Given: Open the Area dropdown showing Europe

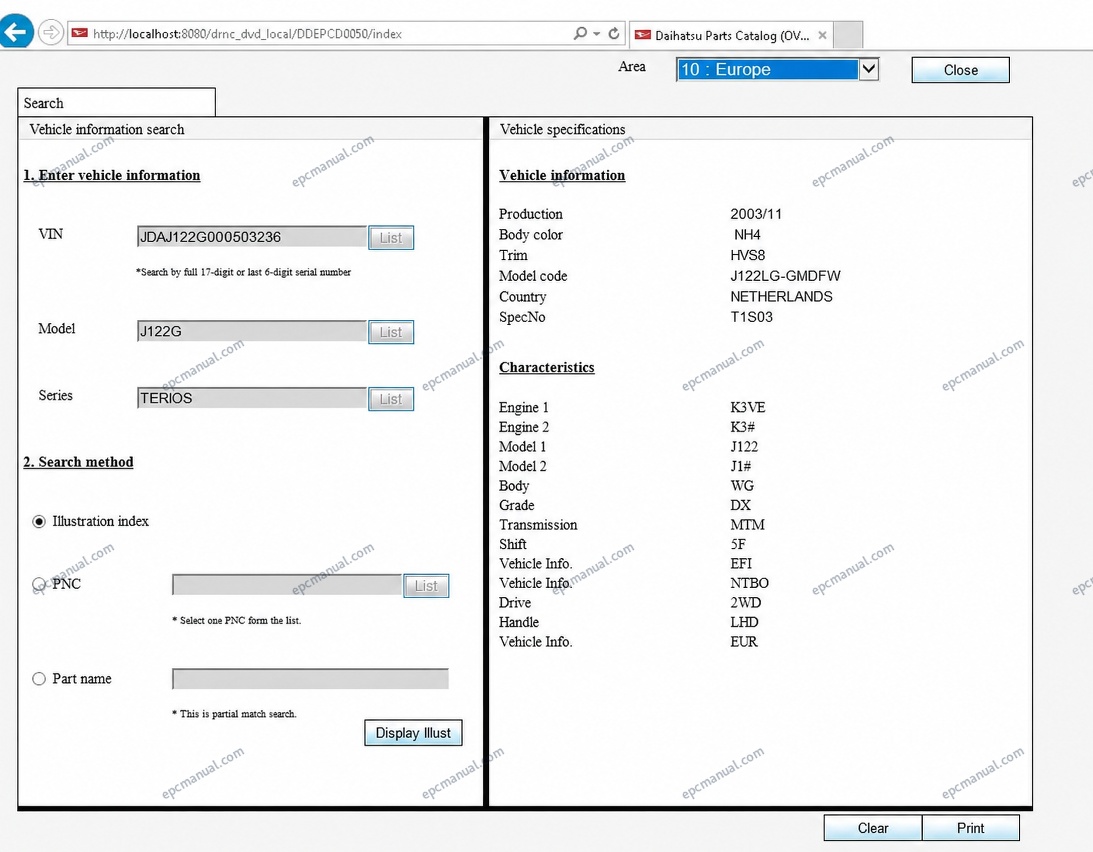Looking at the screenshot, I should (777, 70).
